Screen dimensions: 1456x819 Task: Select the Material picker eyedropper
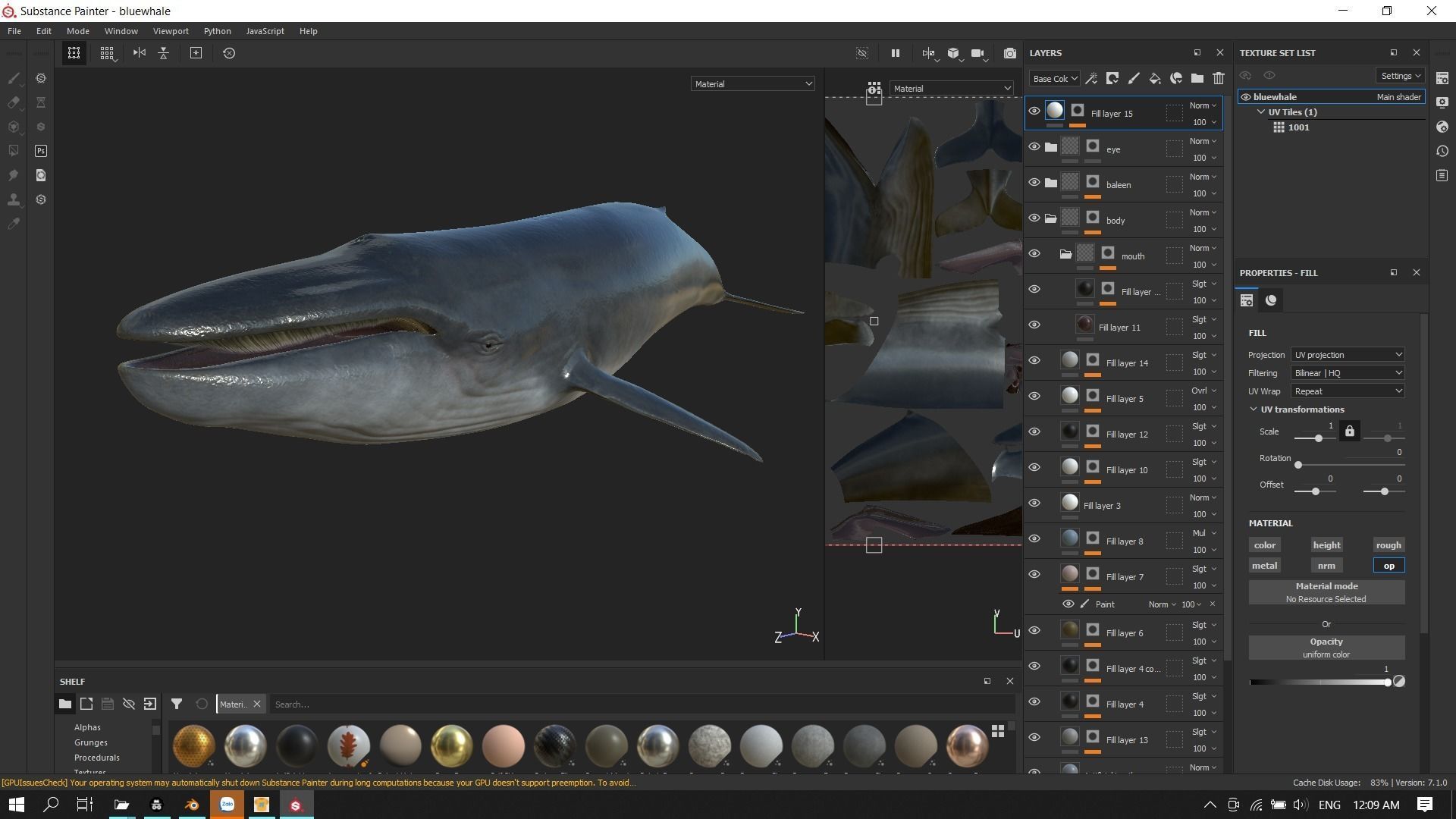tap(14, 224)
